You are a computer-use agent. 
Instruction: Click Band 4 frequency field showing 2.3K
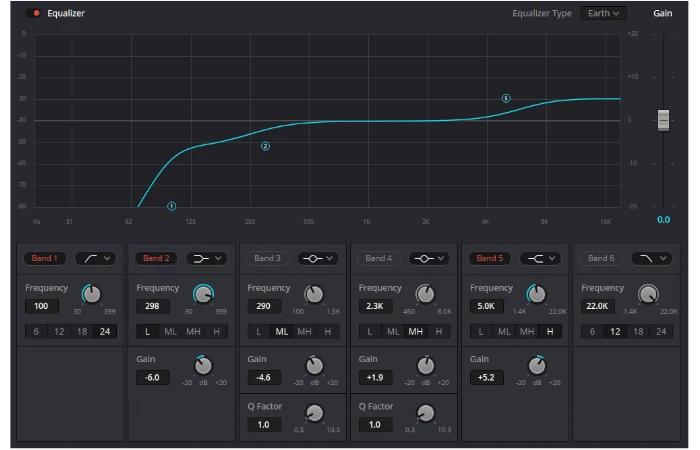pyautogui.click(x=375, y=306)
